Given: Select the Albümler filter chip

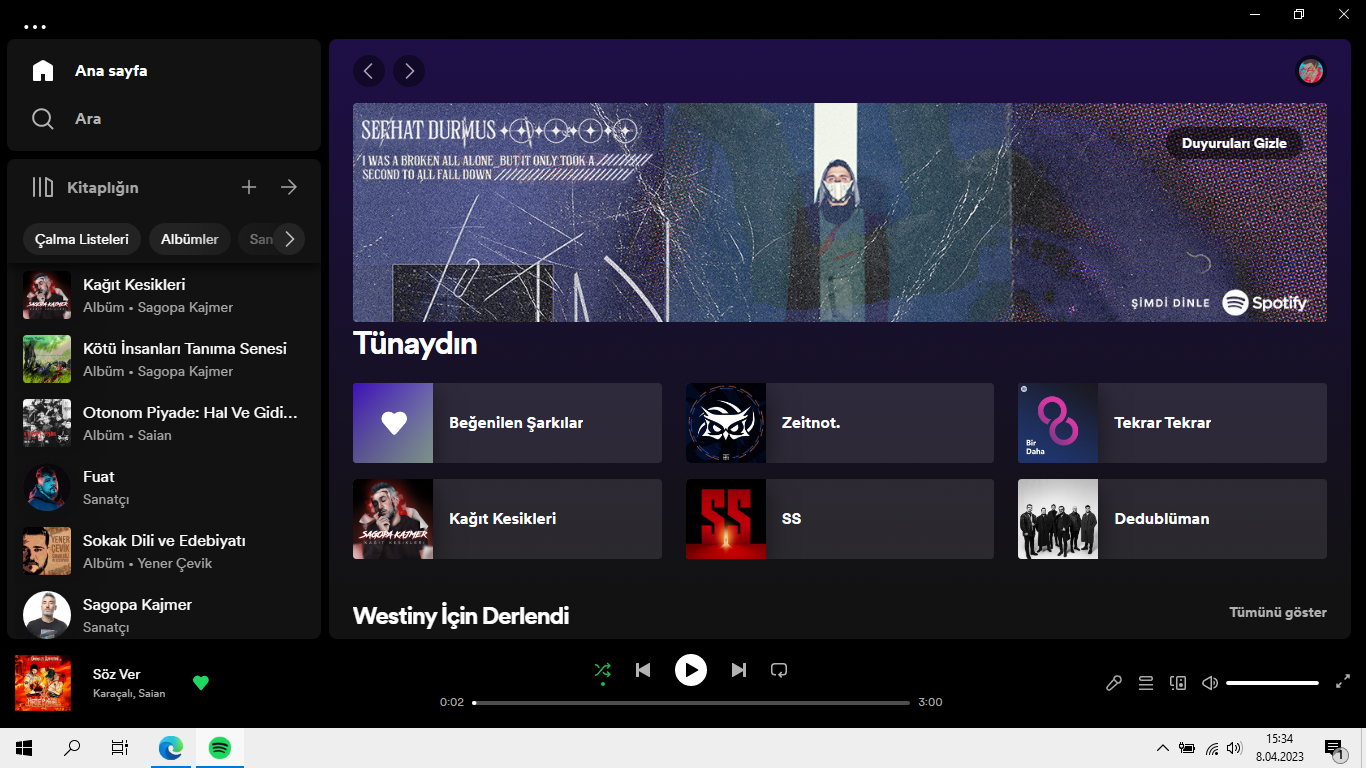Looking at the screenshot, I should (190, 239).
